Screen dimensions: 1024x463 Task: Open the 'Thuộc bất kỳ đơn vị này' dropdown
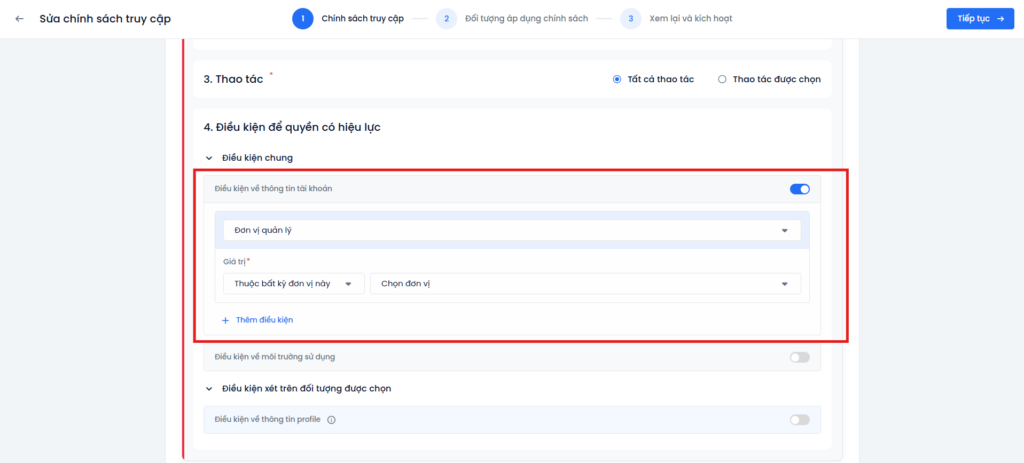(293, 284)
